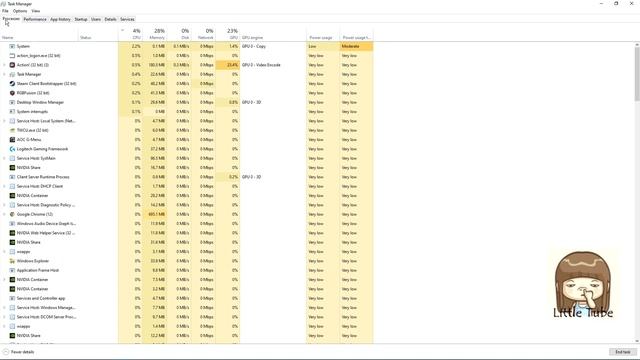The height and width of the screenshot is (360, 640).
Task: Click the Windows Audio Device Graph icon
Action: click(12, 224)
